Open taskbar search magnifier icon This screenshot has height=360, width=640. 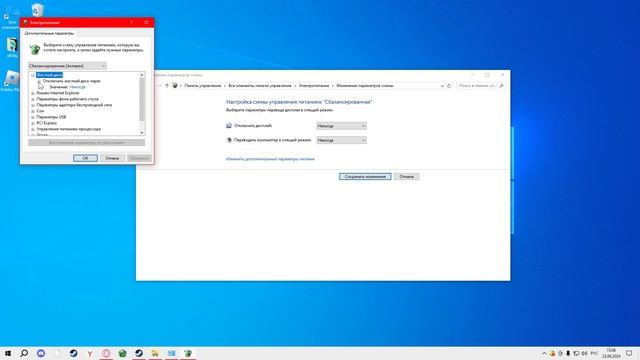coord(24,353)
